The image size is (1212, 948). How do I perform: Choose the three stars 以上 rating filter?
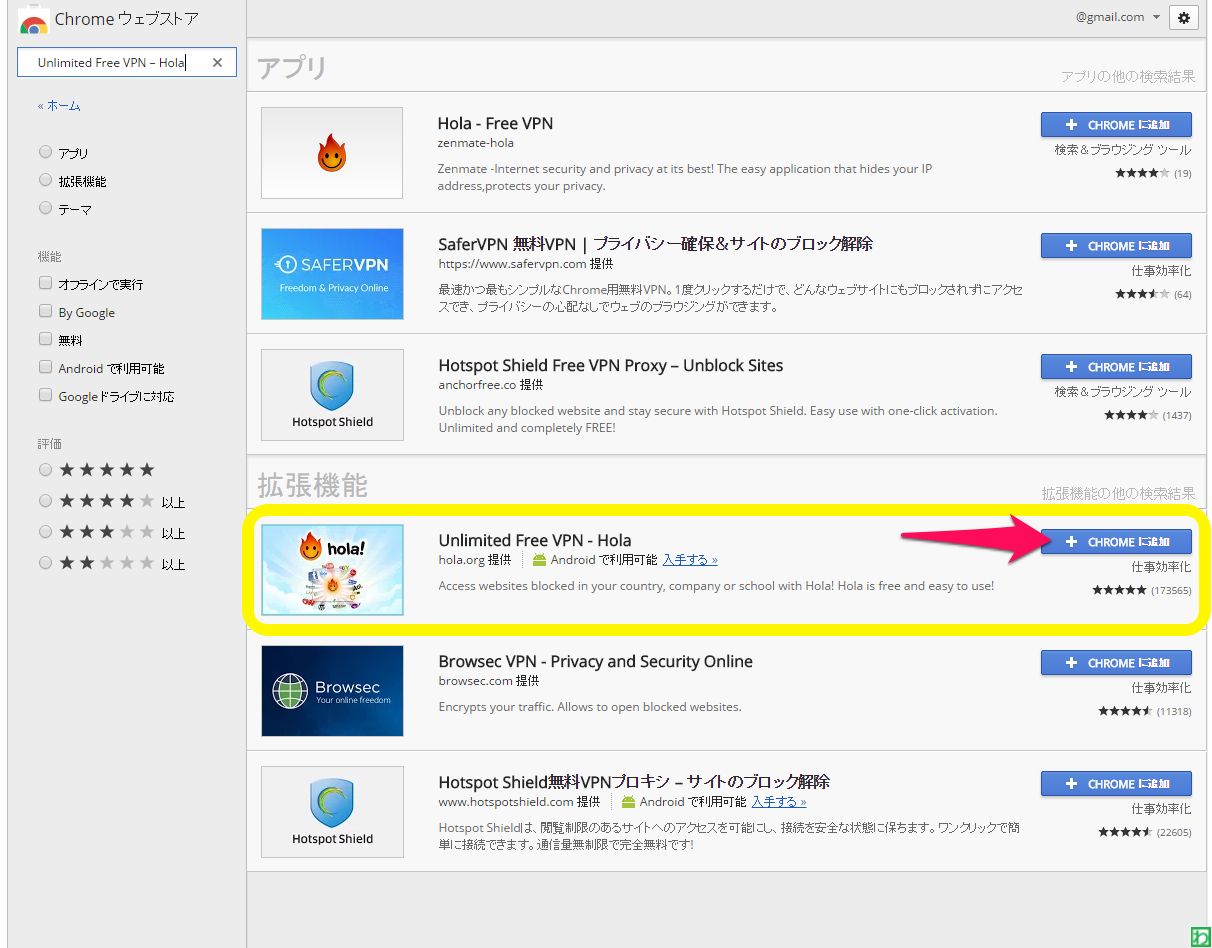click(45, 531)
